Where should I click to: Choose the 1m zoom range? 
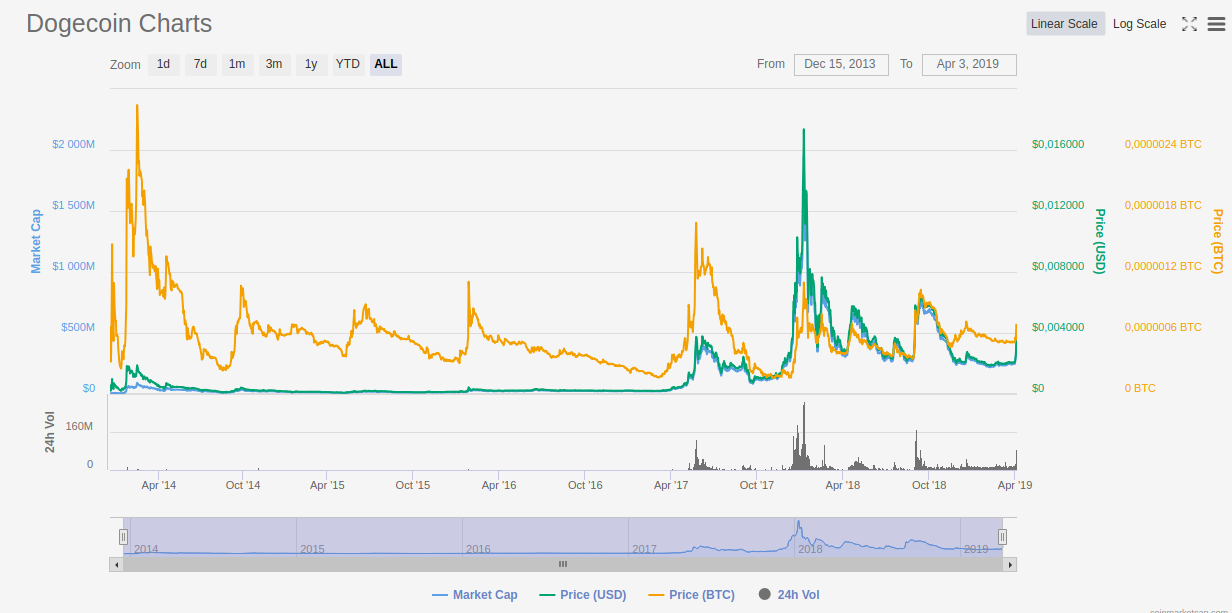[x=237, y=64]
